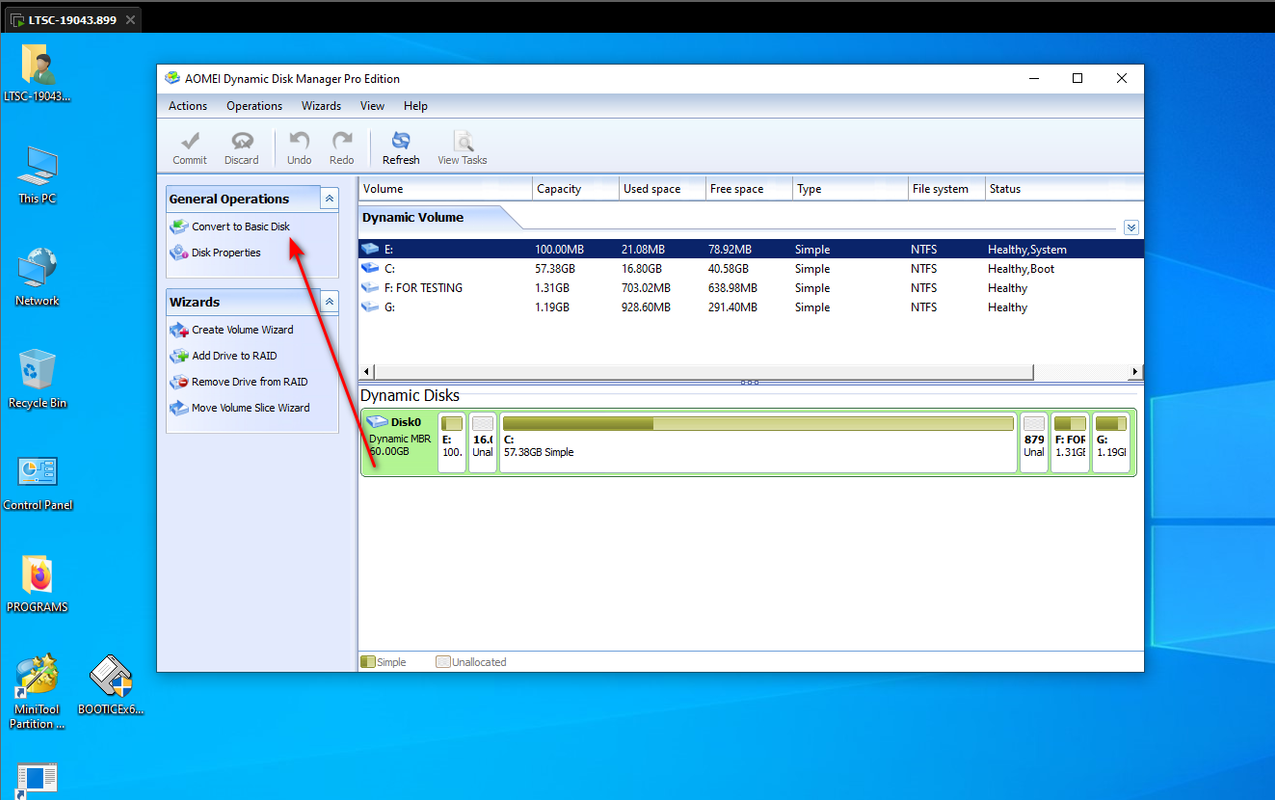Sort by the File system column header

[x=946, y=189]
